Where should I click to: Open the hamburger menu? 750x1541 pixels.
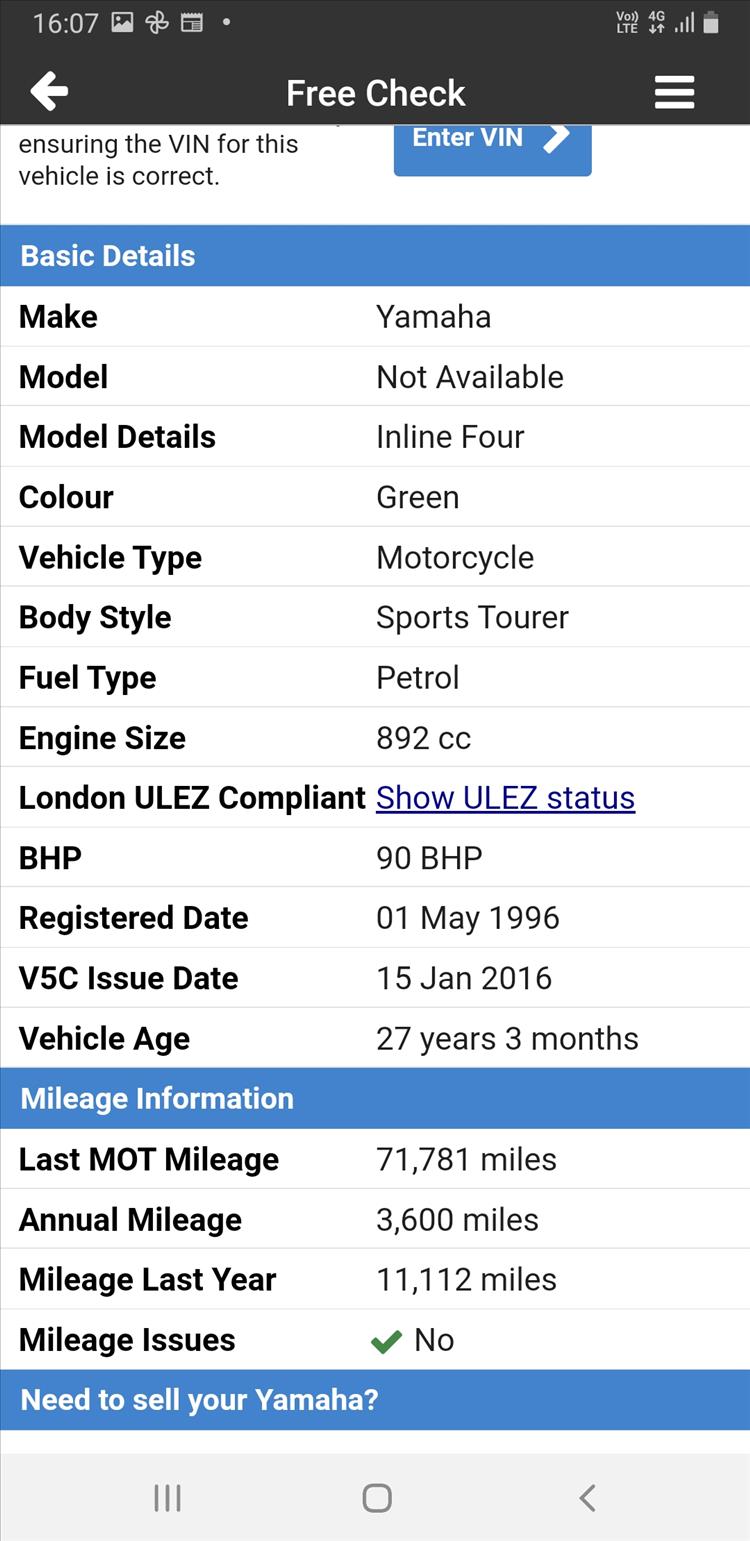click(674, 92)
